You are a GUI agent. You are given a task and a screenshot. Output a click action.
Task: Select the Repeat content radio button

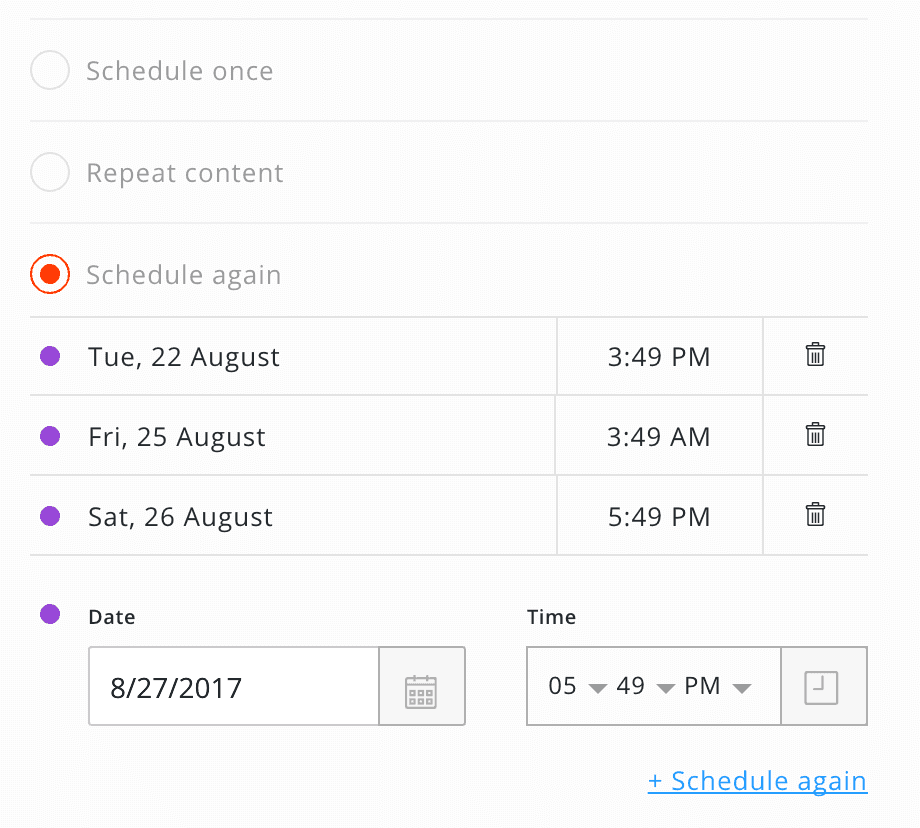click(50, 172)
